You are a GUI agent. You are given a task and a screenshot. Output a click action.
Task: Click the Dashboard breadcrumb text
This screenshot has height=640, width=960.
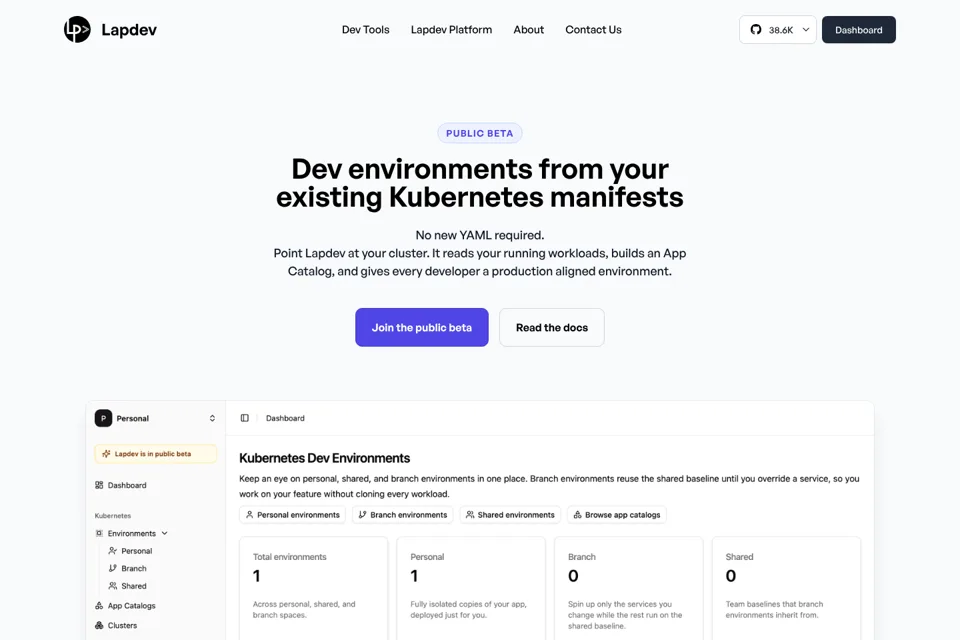click(x=285, y=418)
